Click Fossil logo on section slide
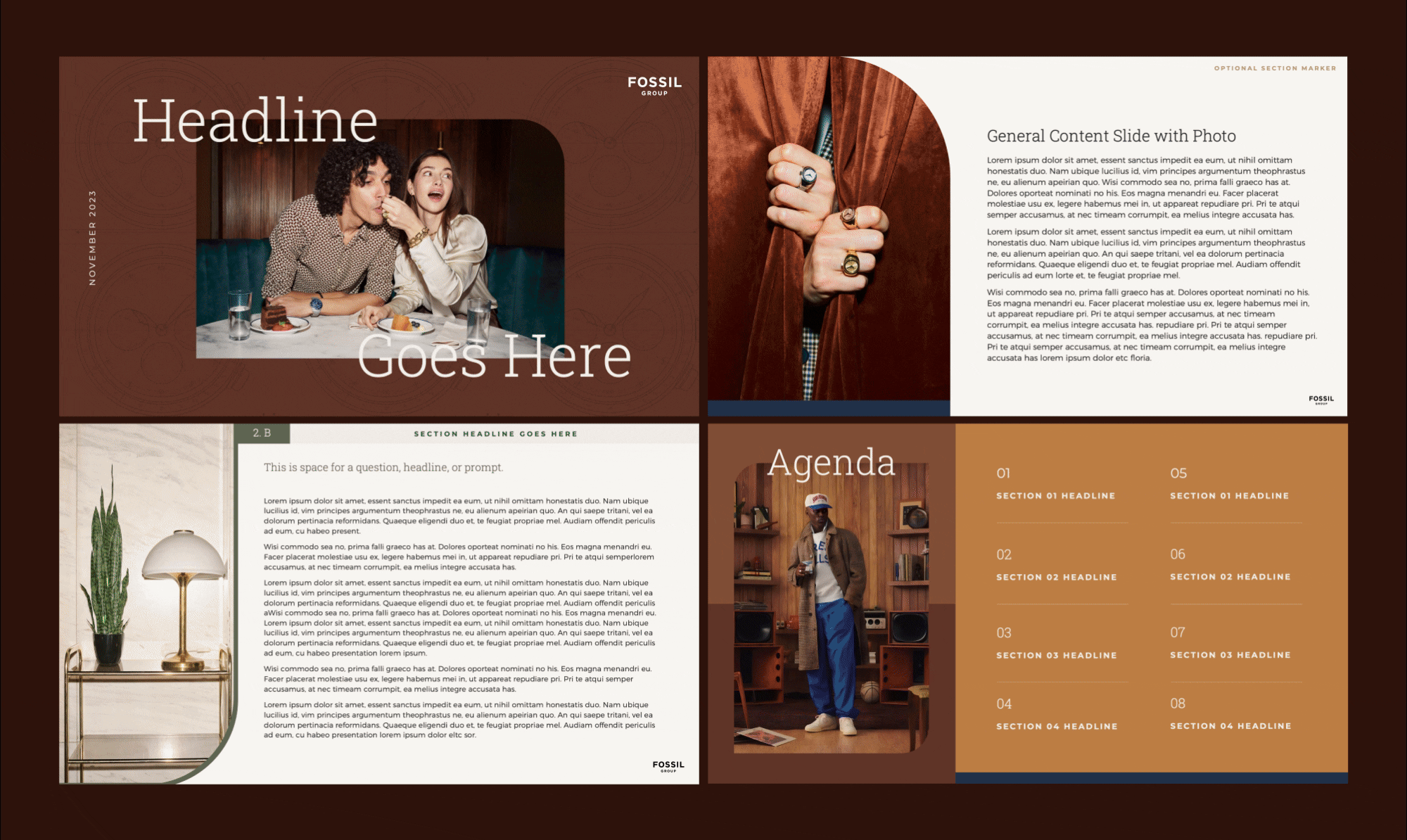The height and width of the screenshot is (840, 1407). (668, 765)
